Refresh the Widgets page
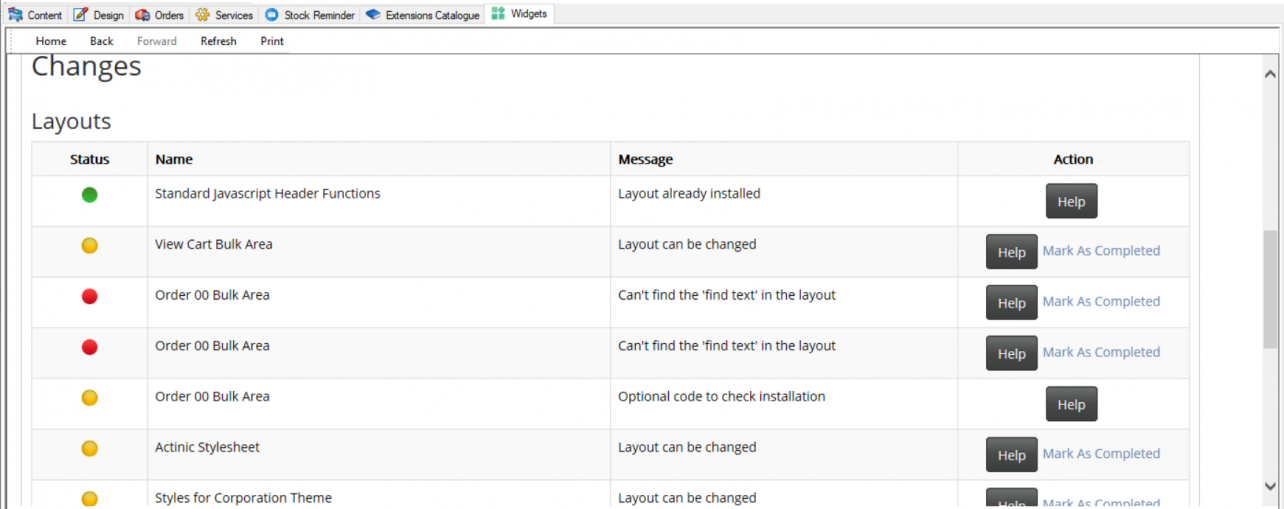1284x509 pixels. click(218, 41)
